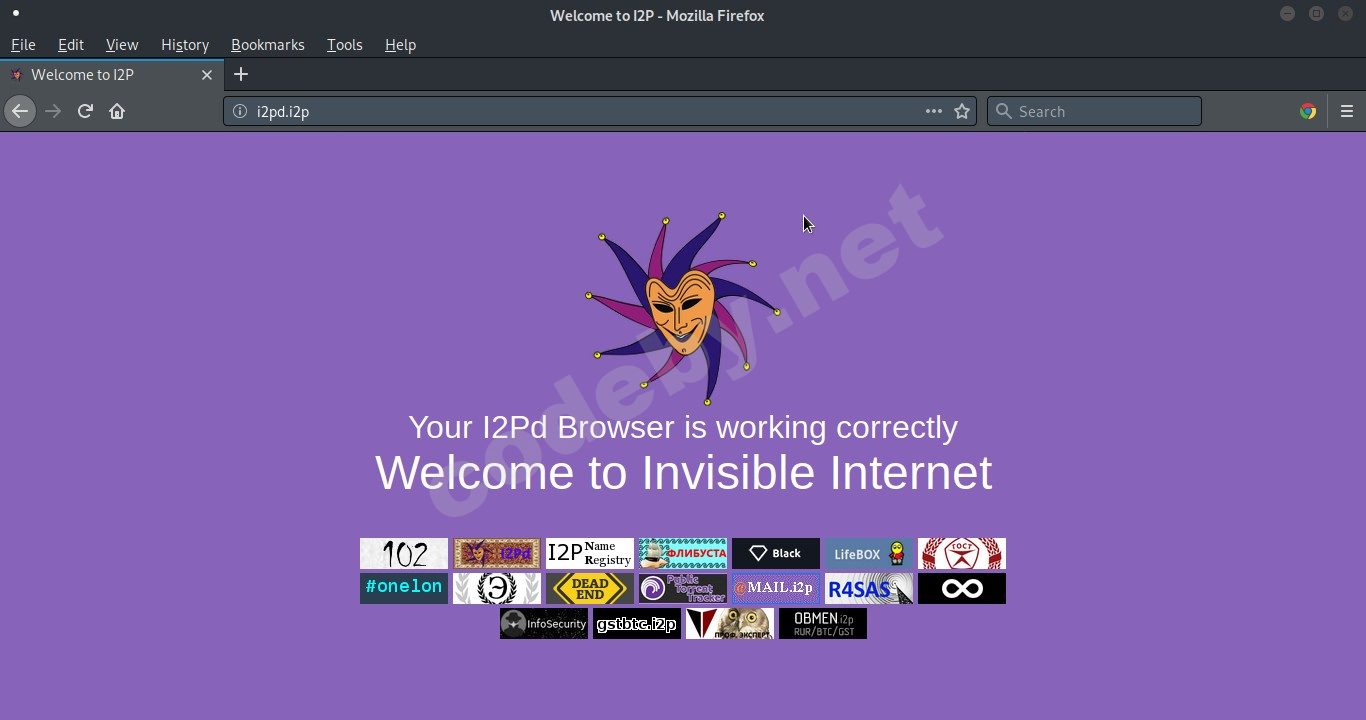
Task: Open the OBMEN i2p exchange banner
Action: coord(823,623)
